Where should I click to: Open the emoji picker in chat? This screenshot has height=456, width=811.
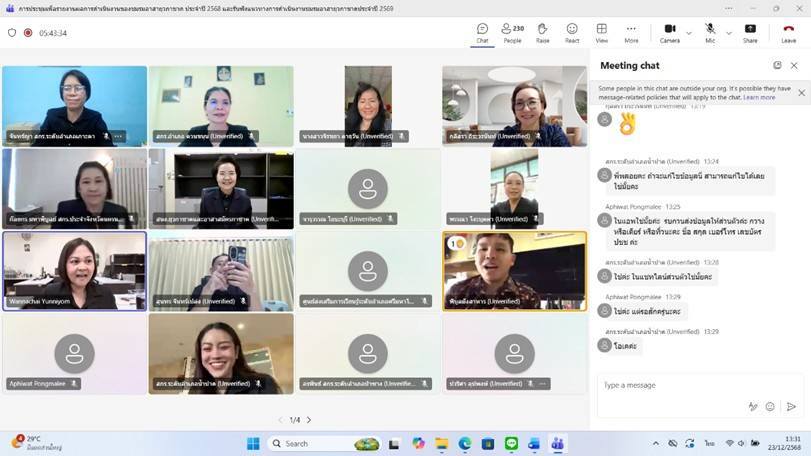coord(770,406)
